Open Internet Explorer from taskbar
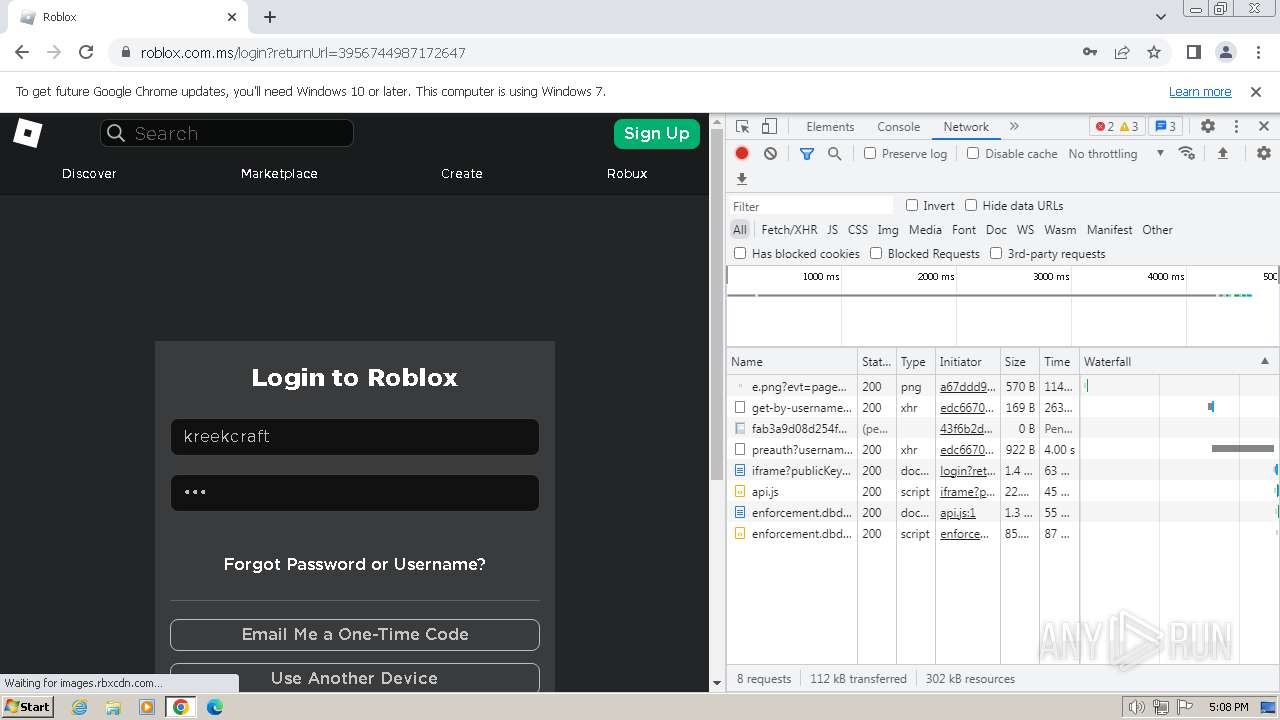1280x720 pixels. tap(79, 707)
